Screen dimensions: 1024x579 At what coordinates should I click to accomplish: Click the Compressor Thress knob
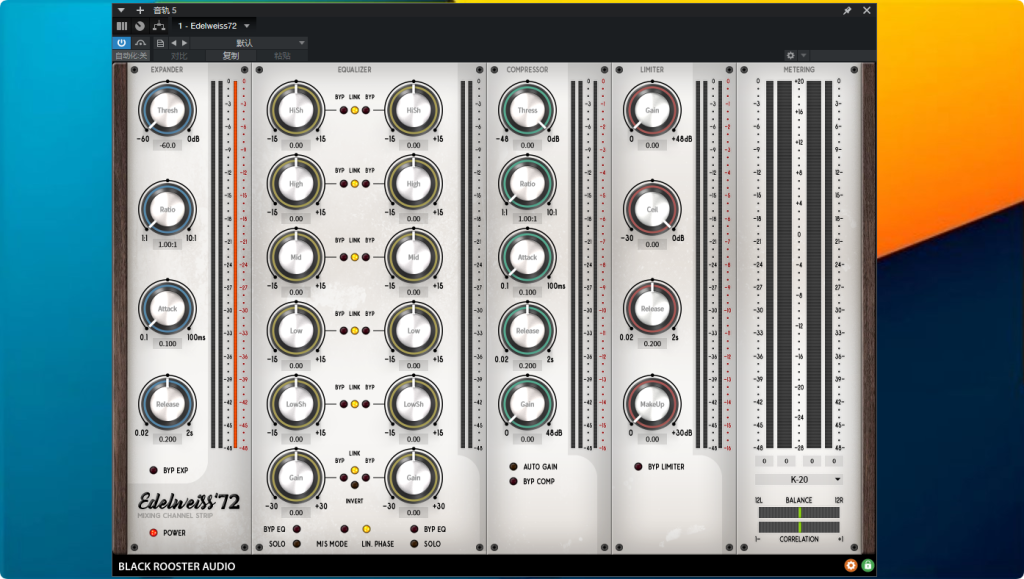(527, 110)
